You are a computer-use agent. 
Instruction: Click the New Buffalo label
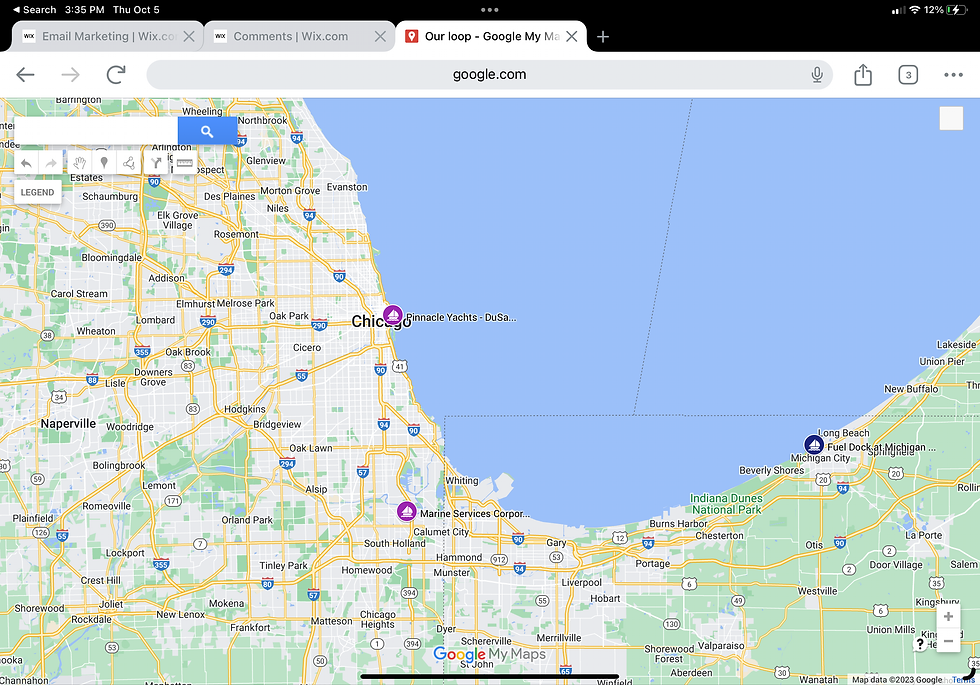(x=911, y=389)
